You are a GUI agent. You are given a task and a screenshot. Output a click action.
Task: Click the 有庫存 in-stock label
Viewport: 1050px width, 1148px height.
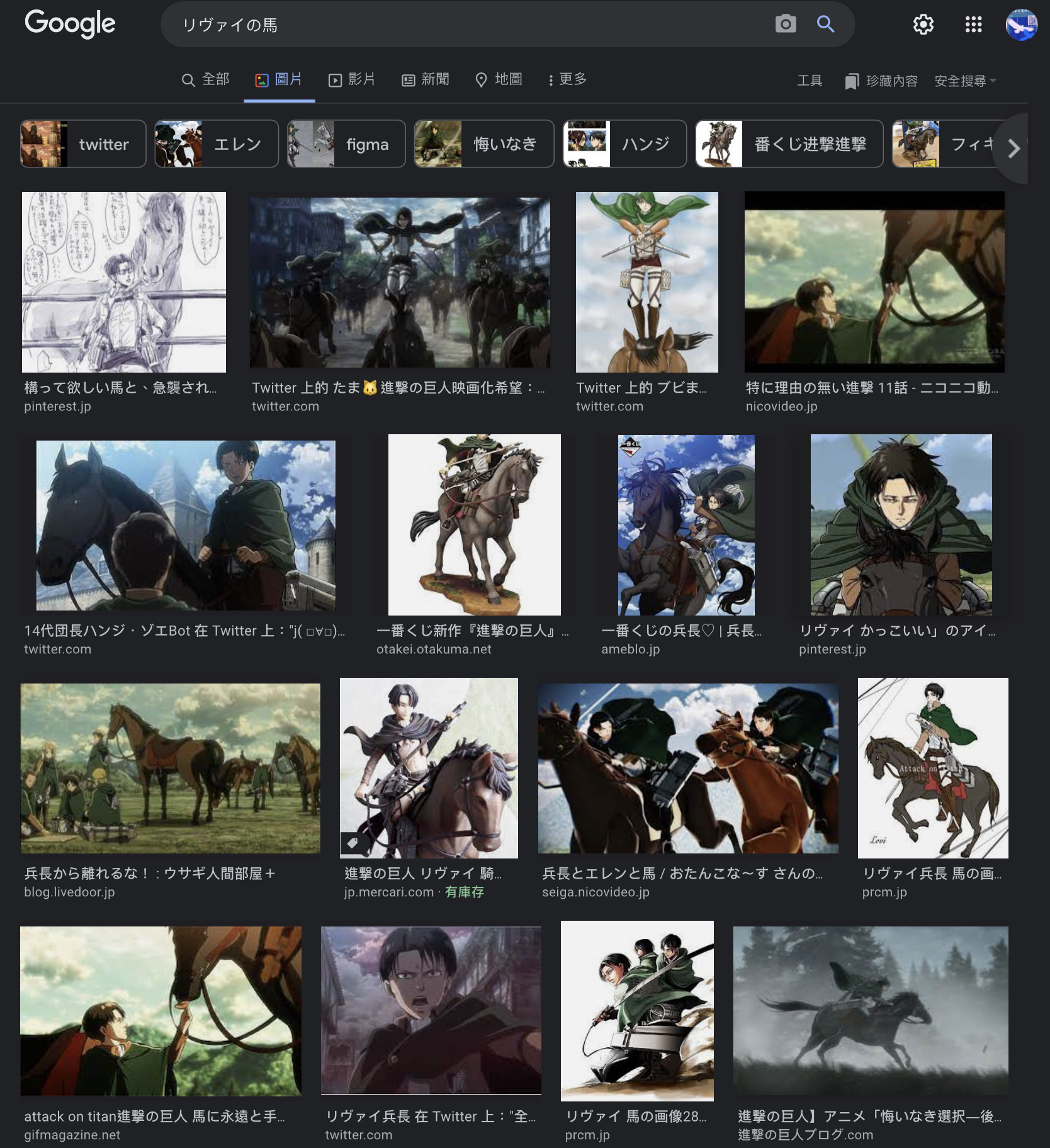[x=465, y=892]
